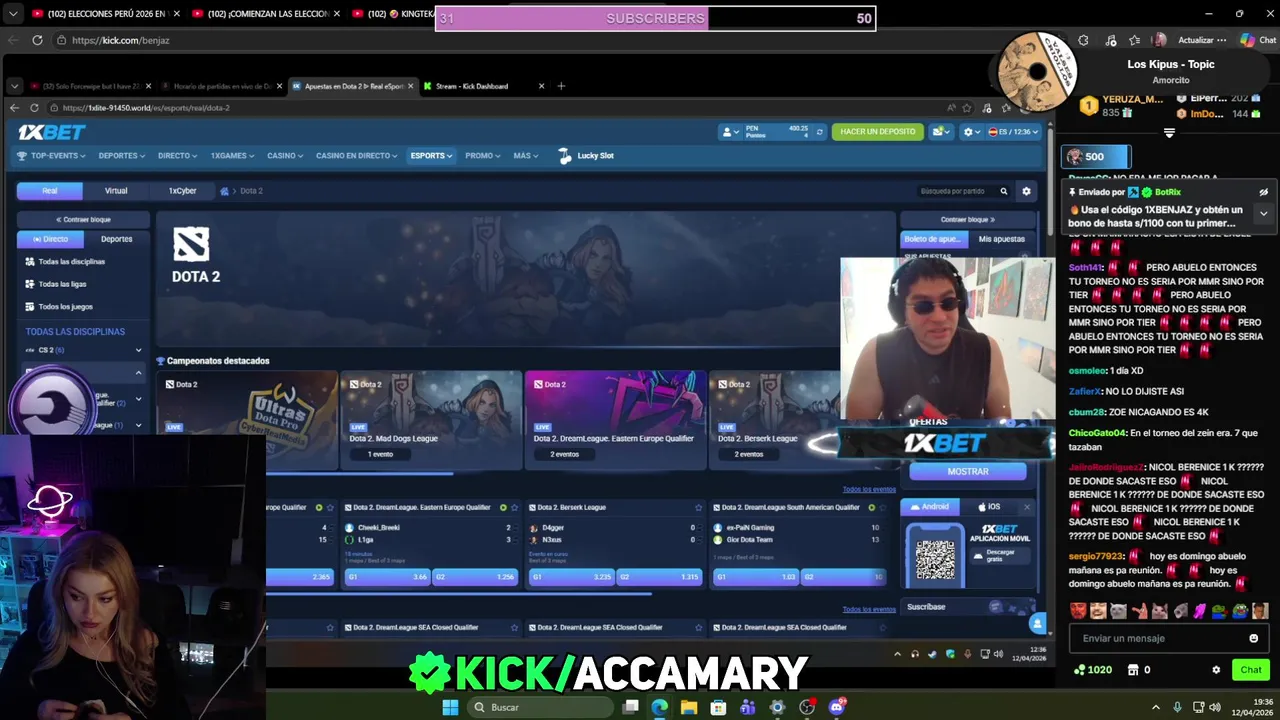
Task: Expand the pinned BotRix message chevron
Action: coord(1263,213)
